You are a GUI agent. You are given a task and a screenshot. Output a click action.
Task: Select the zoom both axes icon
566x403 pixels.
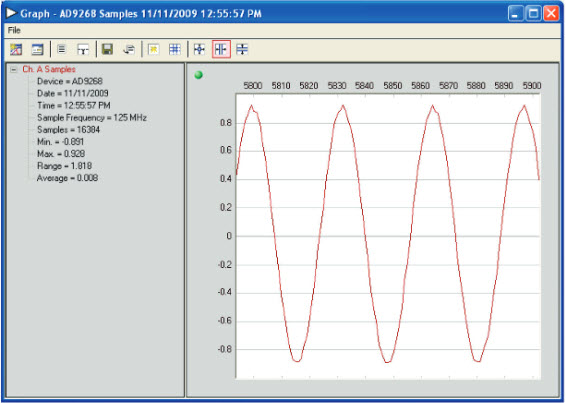[199, 49]
